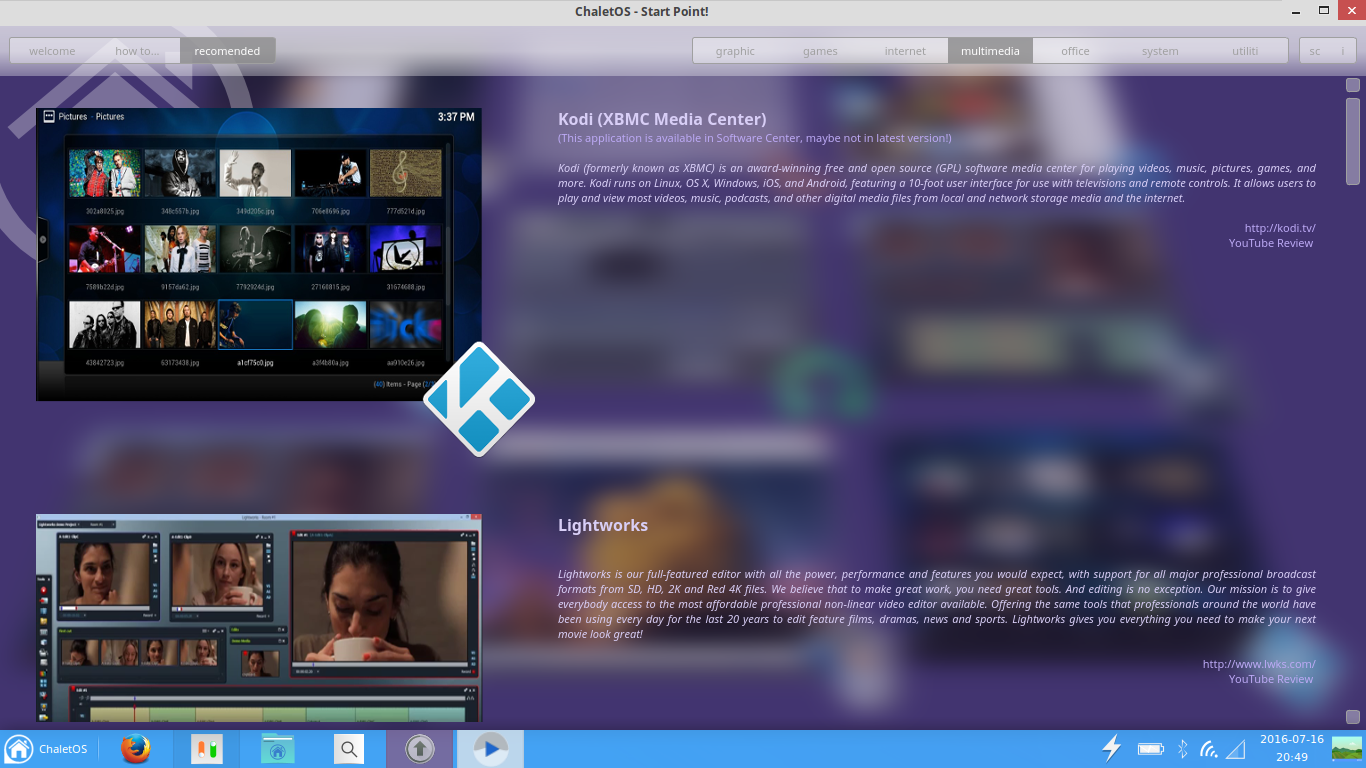Image resolution: width=1366 pixels, height=768 pixels.
Task: Open the http://kodi.tv/ link
Action: [x=1280, y=228]
